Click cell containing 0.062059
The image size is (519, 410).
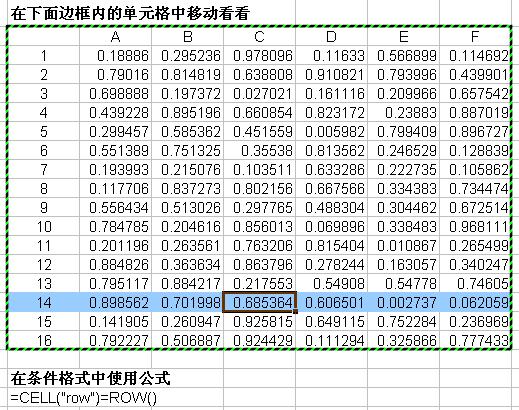475,302
